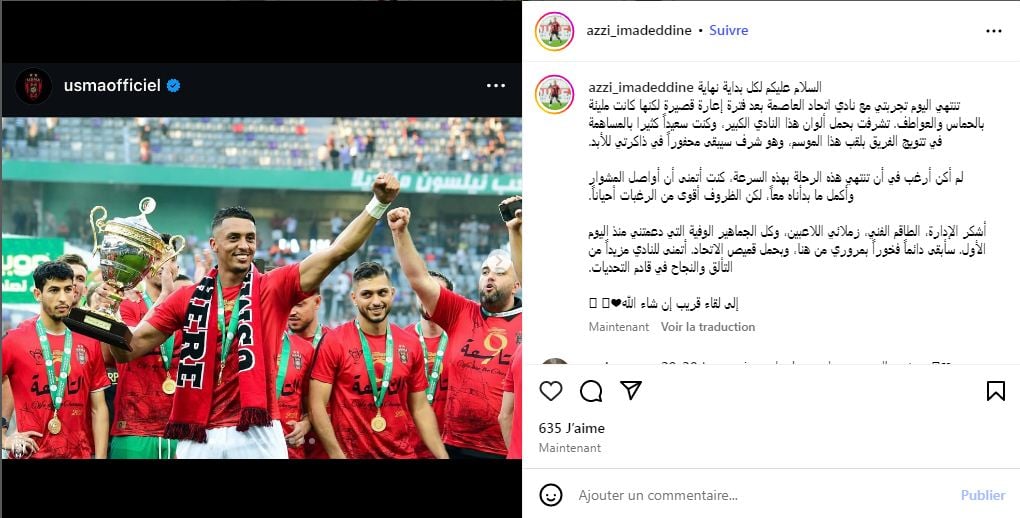Screen dimensions: 1020x518
Task: Share the post with the paper plane icon
Action: [x=630, y=390]
